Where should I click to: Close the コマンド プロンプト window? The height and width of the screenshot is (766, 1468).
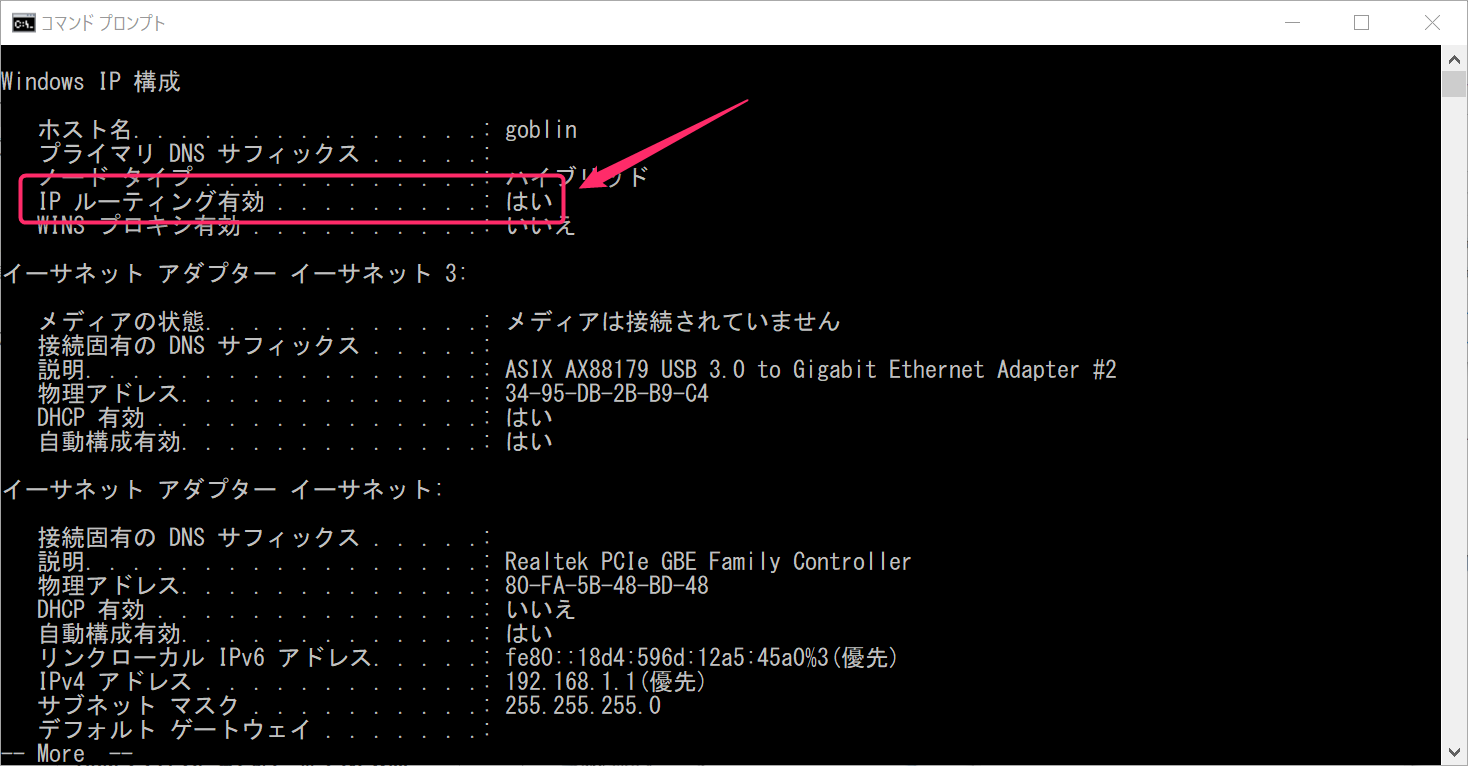pos(1431,22)
